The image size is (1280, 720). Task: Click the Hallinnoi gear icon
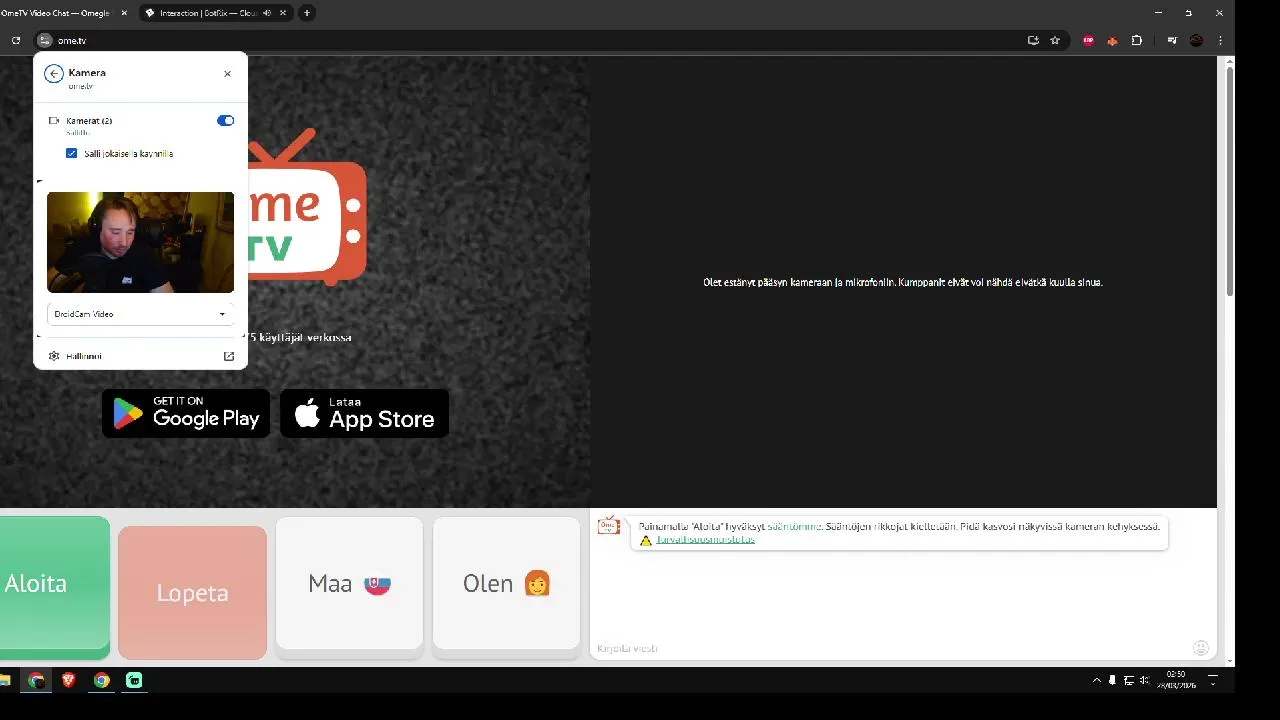[54, 356]
